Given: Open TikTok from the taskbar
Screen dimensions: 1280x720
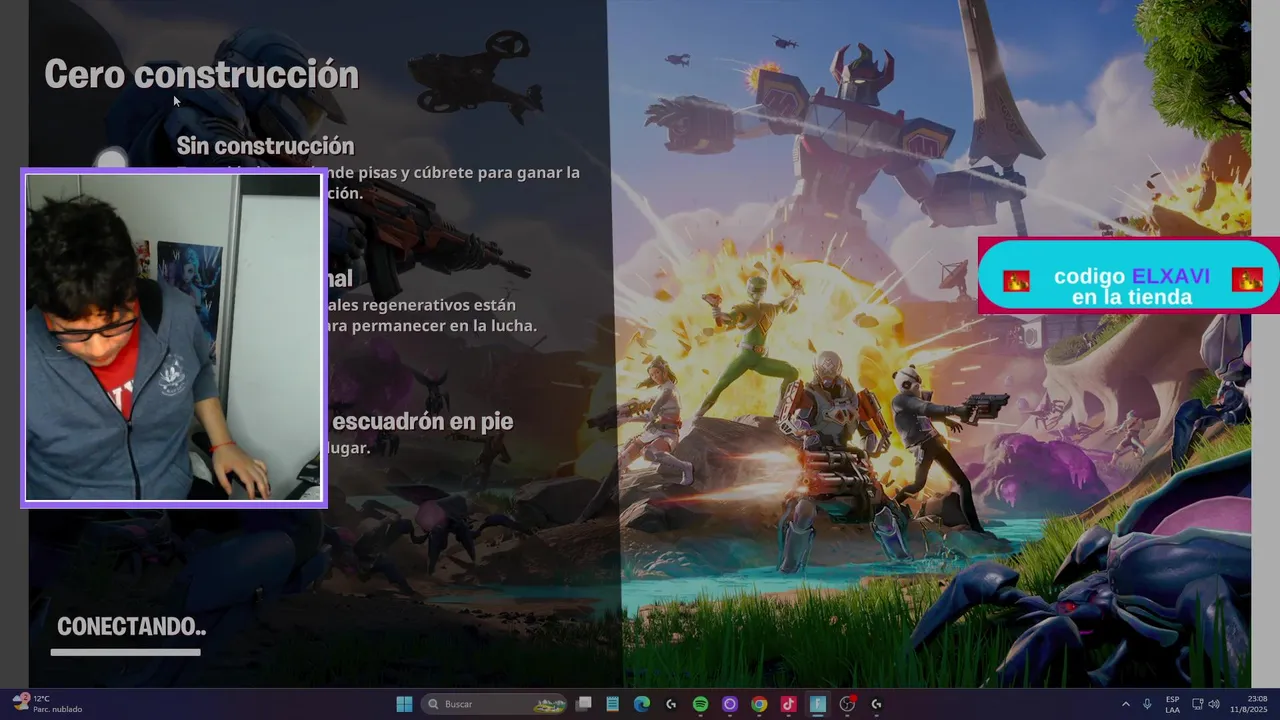Looking at the screenshot, I should pyautogui.click(x=788, y=704).
